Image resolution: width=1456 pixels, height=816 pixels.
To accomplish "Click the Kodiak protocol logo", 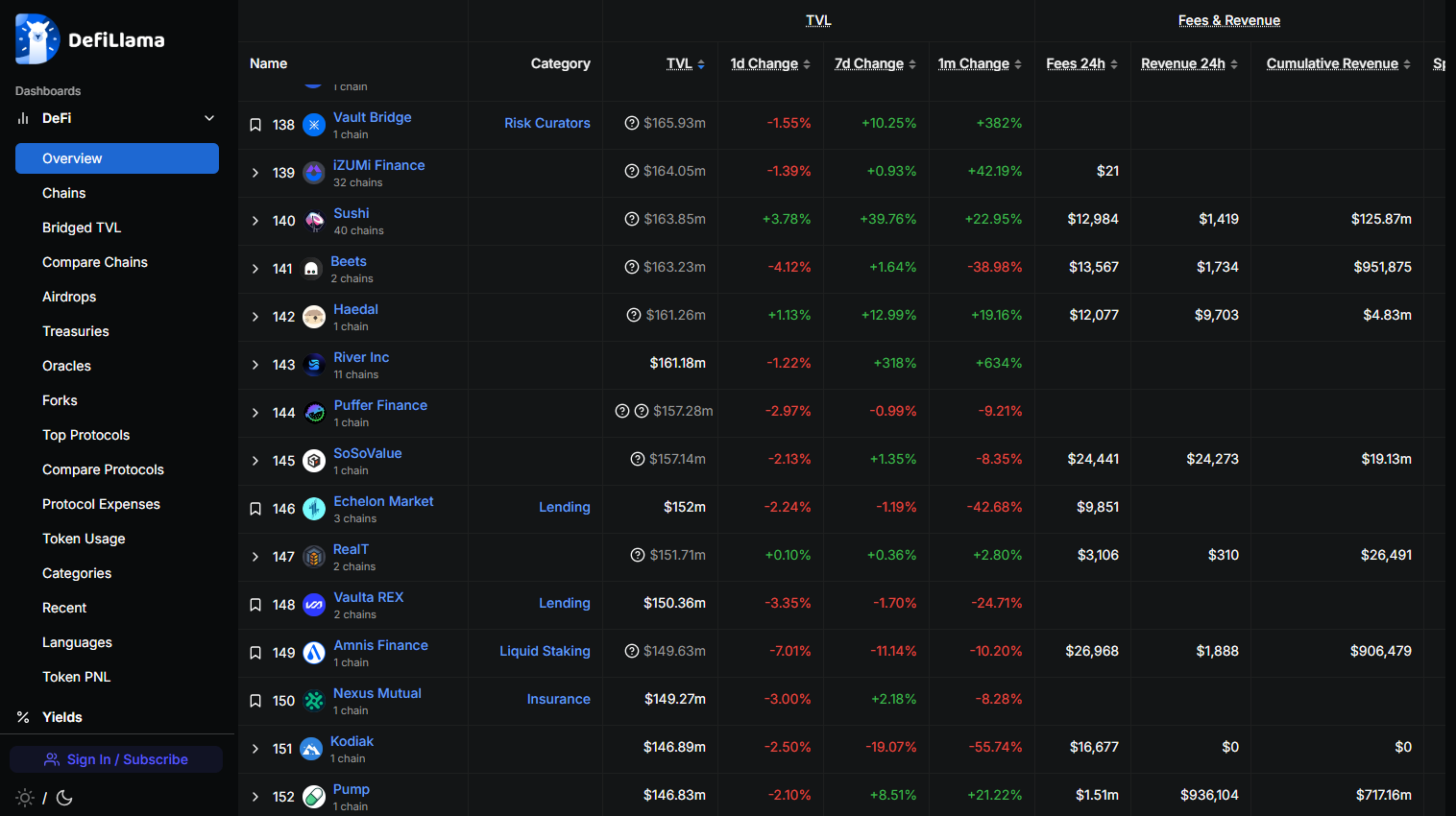I will [x=311, y=749].
